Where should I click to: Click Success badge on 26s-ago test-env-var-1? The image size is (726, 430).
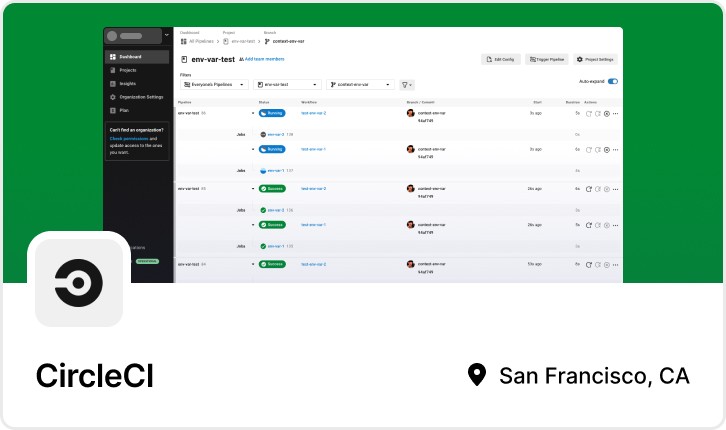click(272, 224)
